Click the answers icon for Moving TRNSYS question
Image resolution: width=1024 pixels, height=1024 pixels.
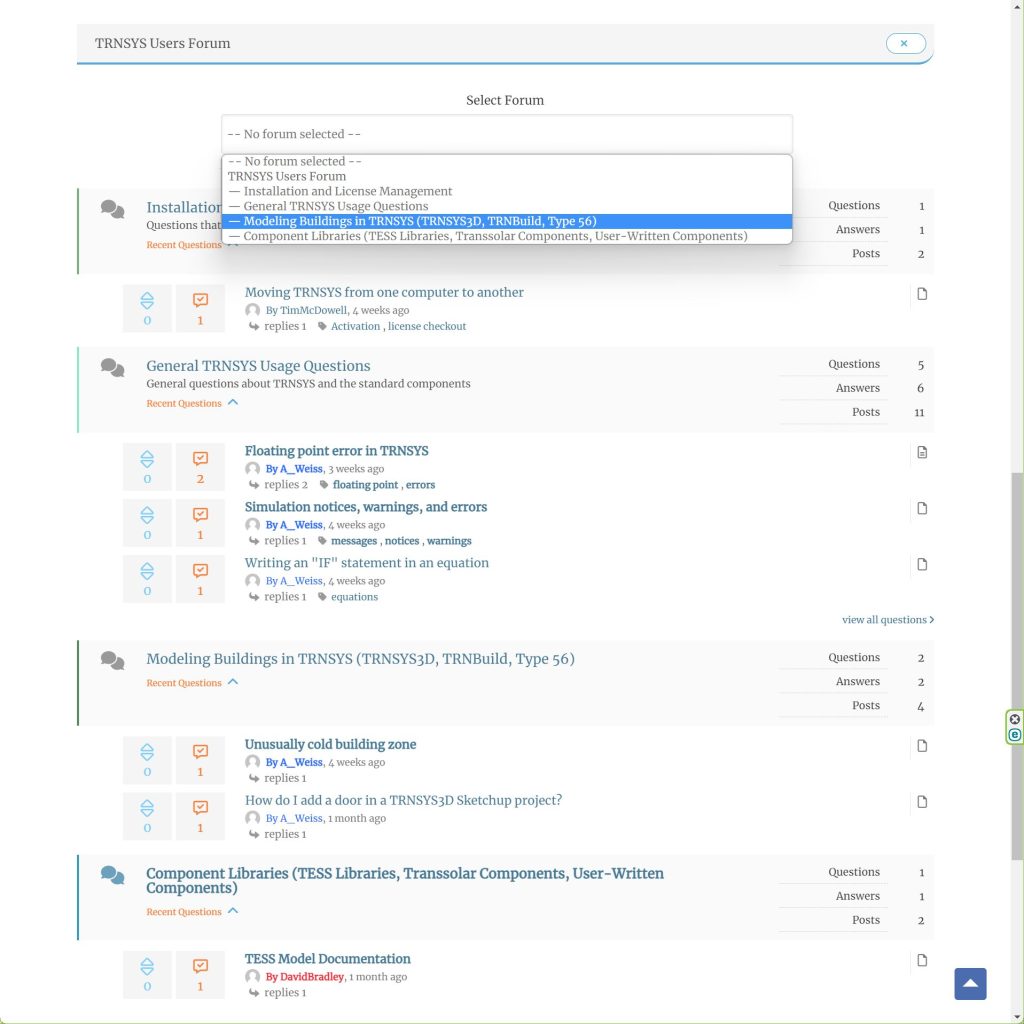coord(200,300)
